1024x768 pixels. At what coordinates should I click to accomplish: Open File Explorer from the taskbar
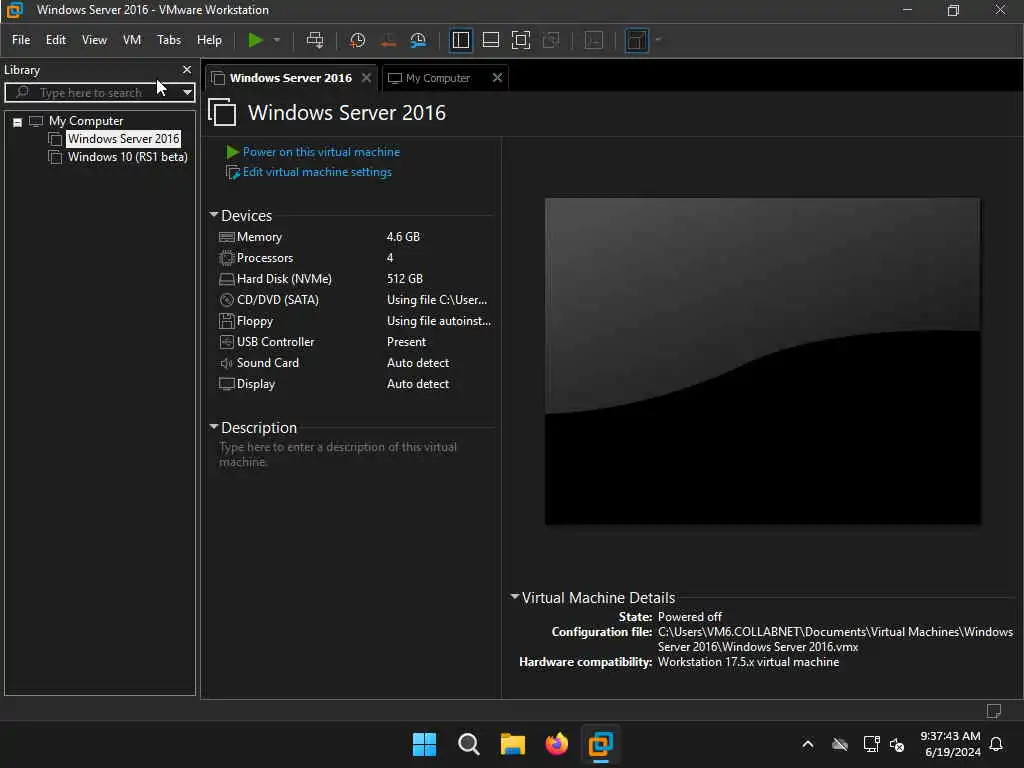[x=513, y=744]
